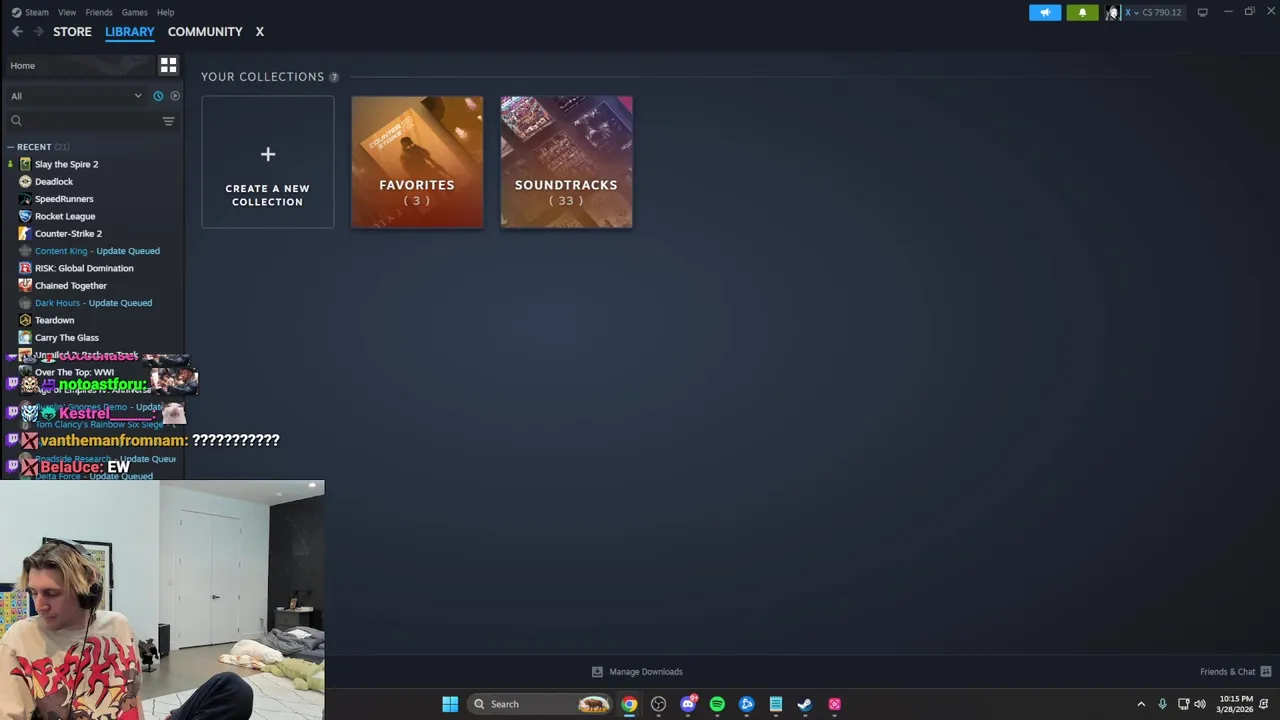Click the Chained Together game icon
Viewport: 1280px width, 720px height.
coord(25,285)
